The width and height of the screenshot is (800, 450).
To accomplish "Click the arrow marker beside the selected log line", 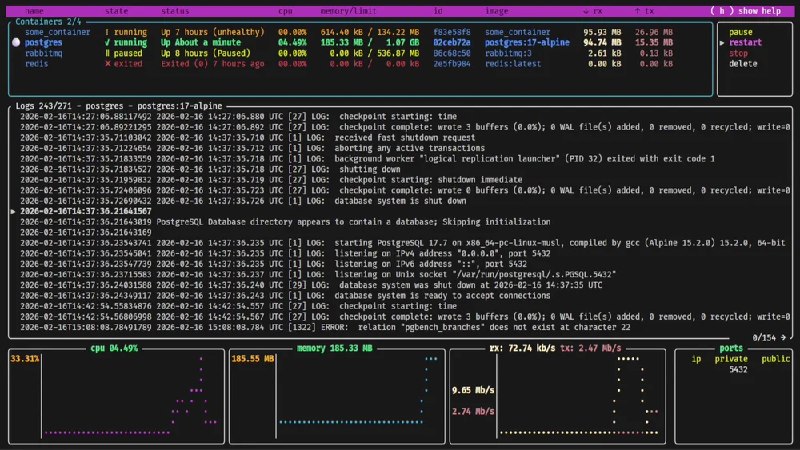I will click(13, 211).
